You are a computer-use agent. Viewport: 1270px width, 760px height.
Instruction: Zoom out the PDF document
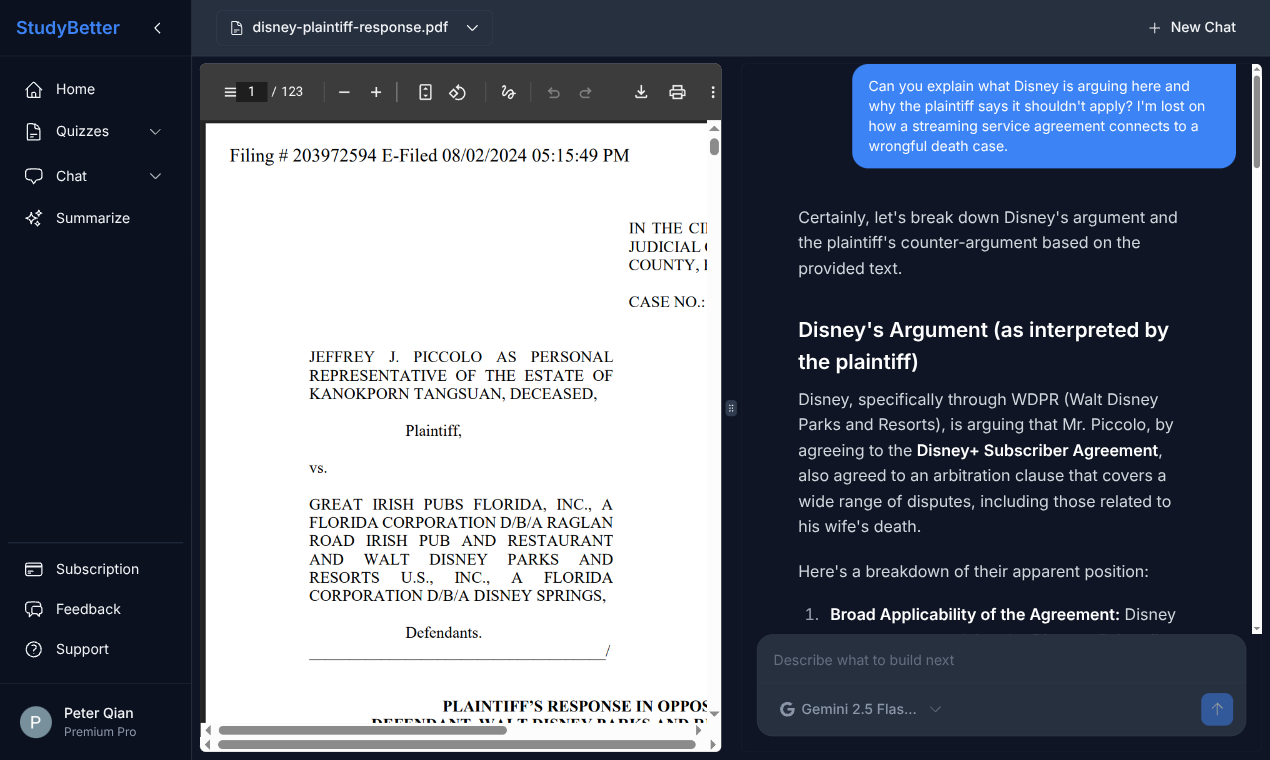344,92
